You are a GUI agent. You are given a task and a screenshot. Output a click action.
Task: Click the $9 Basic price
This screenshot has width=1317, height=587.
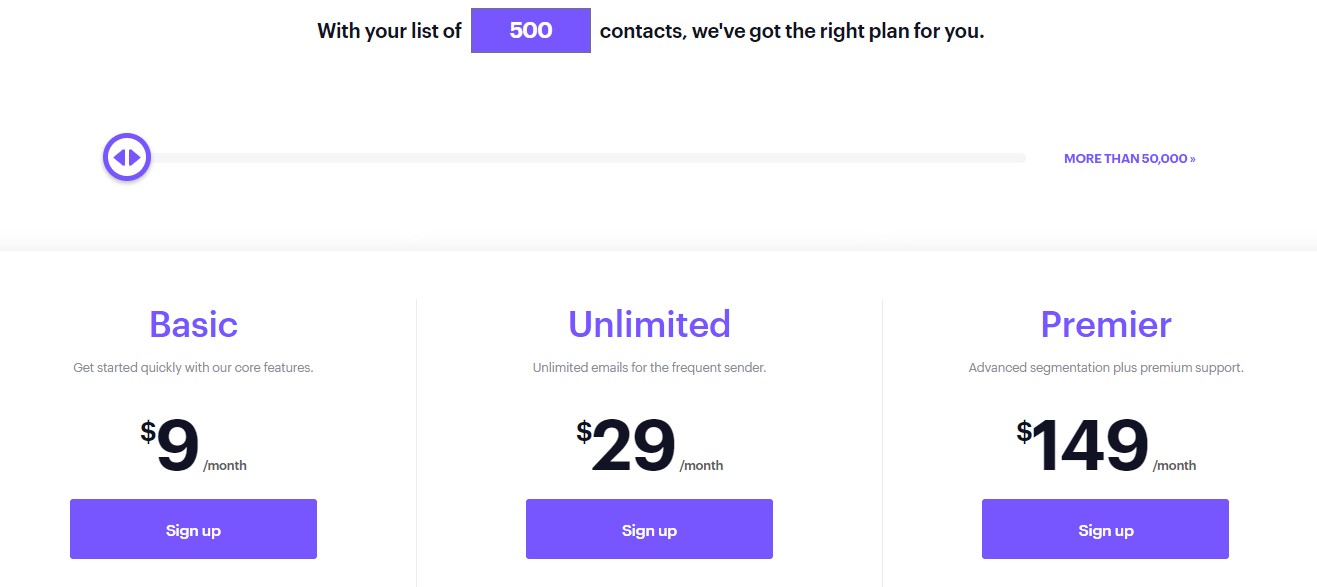tap(178, 446)
